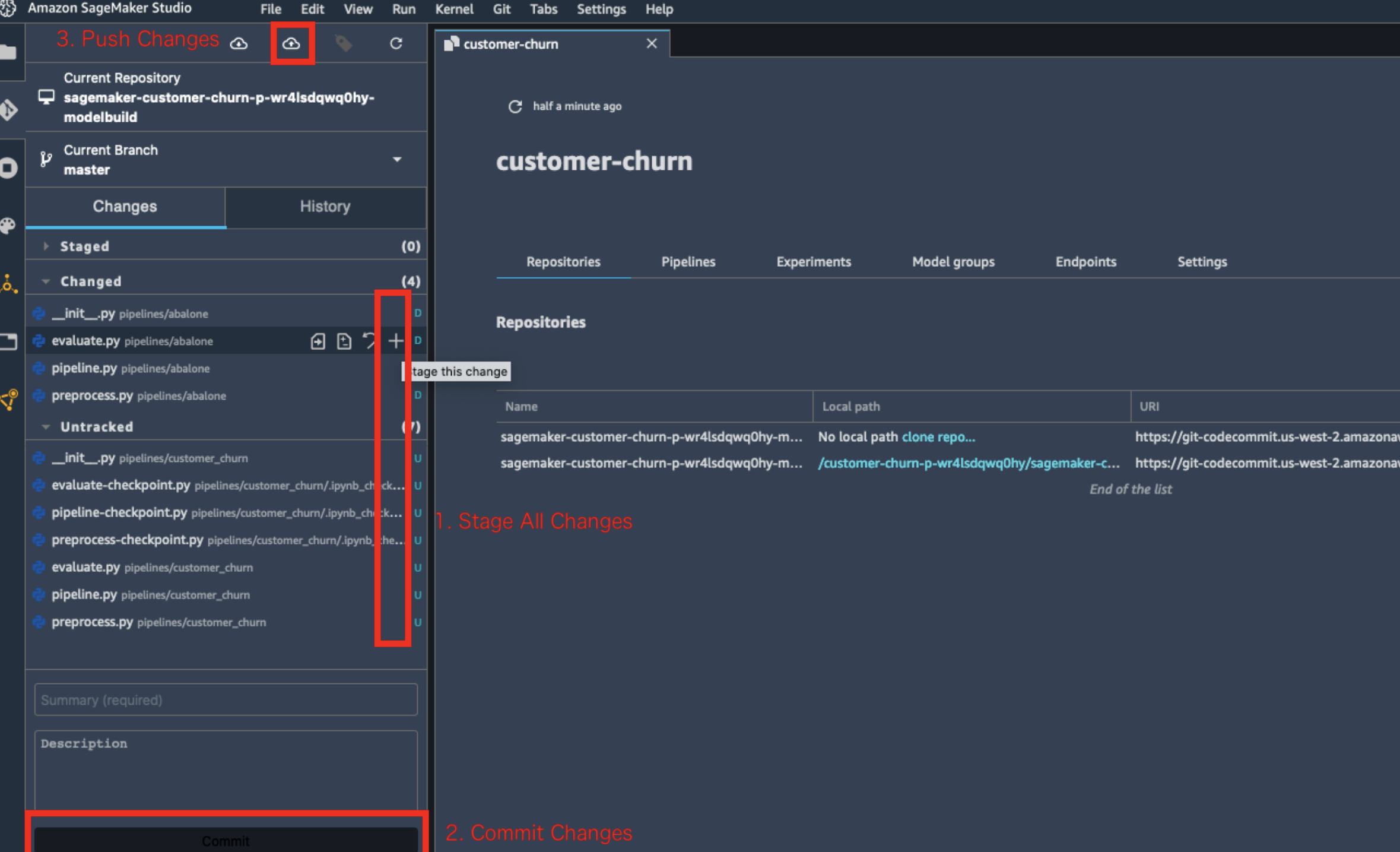Select the Model groups project tab
Screen dimensions: 1400x852
point(953,262)
